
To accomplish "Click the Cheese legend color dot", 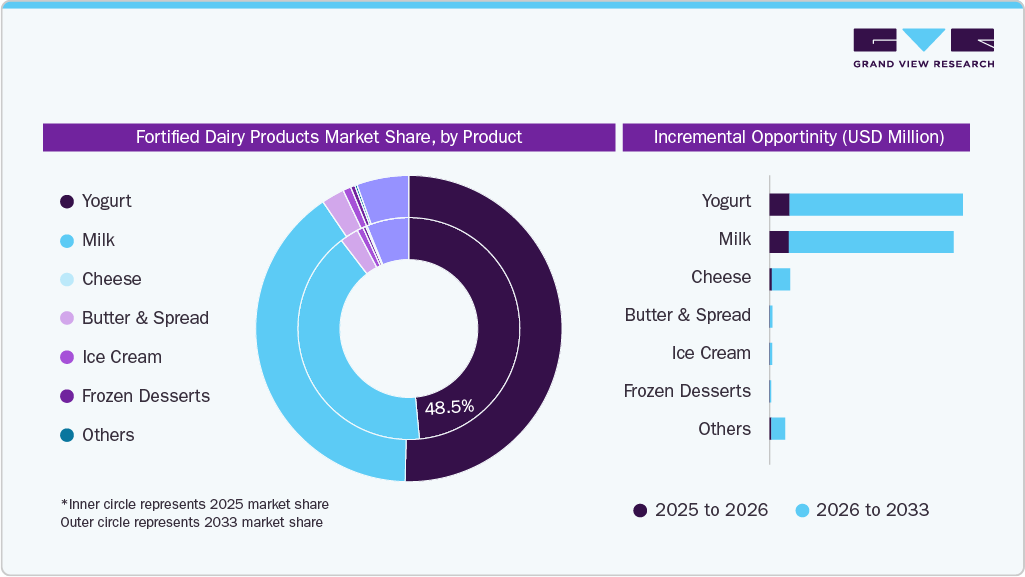I will point(67,280).
